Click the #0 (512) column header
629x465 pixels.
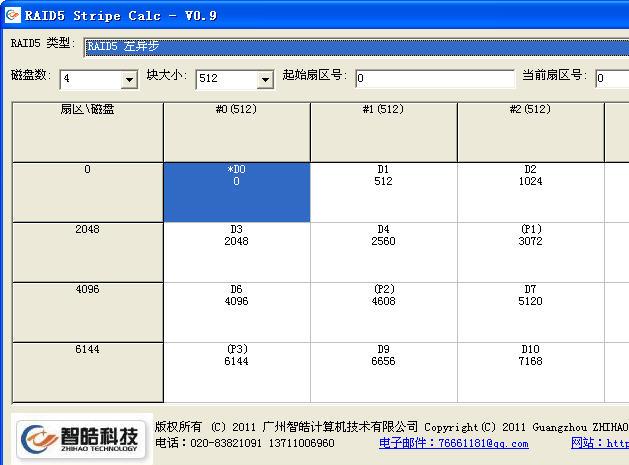click(236, 131)
